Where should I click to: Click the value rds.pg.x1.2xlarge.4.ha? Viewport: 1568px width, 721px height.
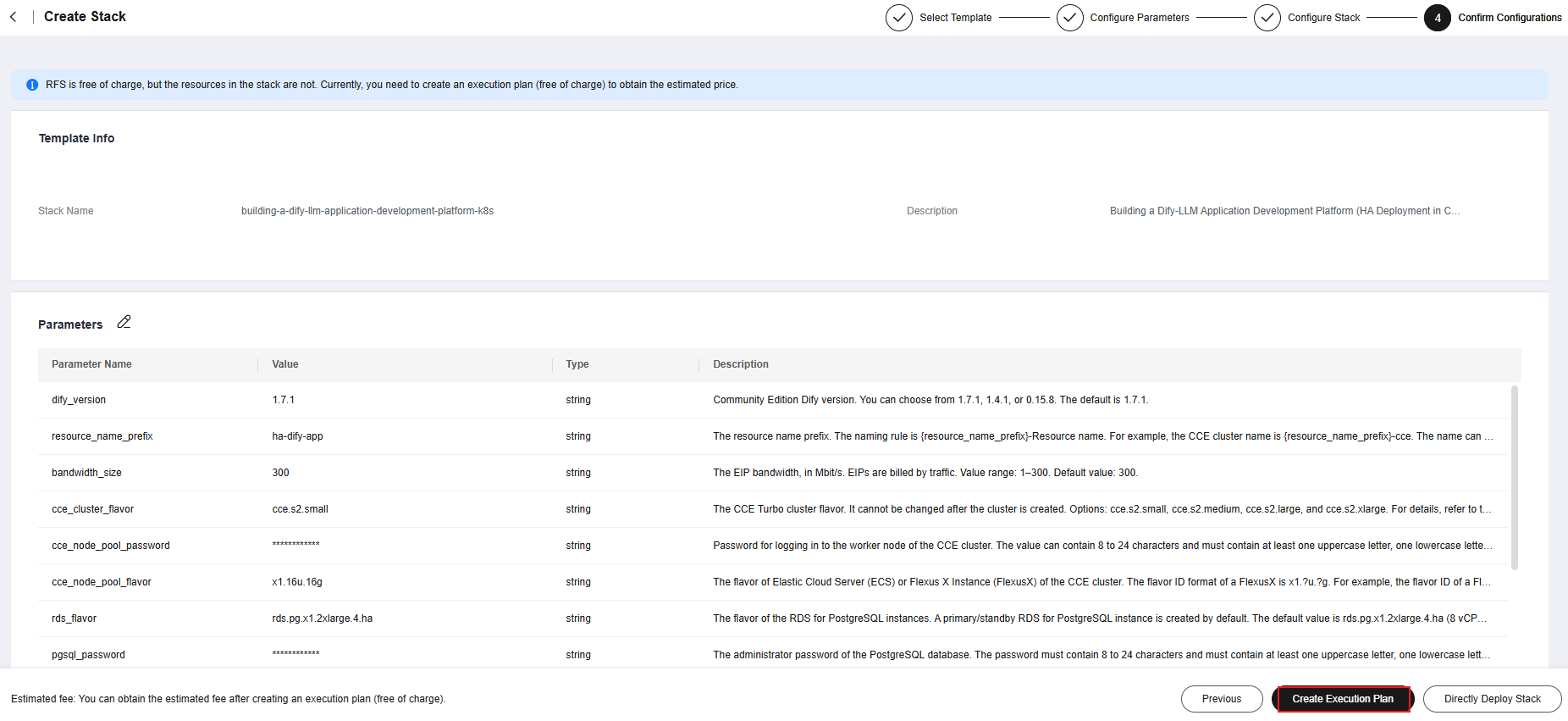pyautogui.click(x=322, y=618)
